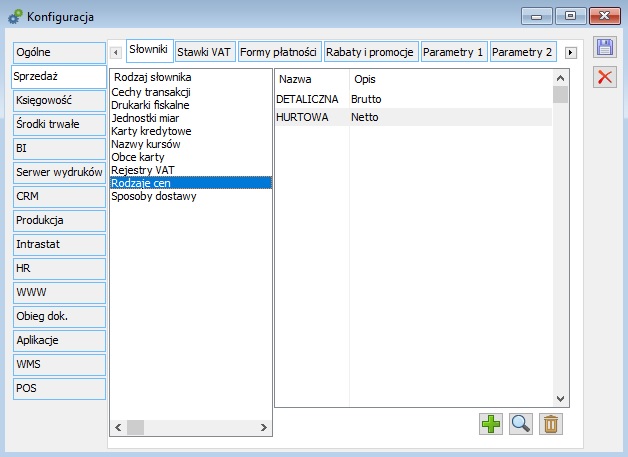This screenshot has height=457, width=628.
Task: Select Karty kredytowe dictionary
Action: pyautogui.click(x=191, y=131)
